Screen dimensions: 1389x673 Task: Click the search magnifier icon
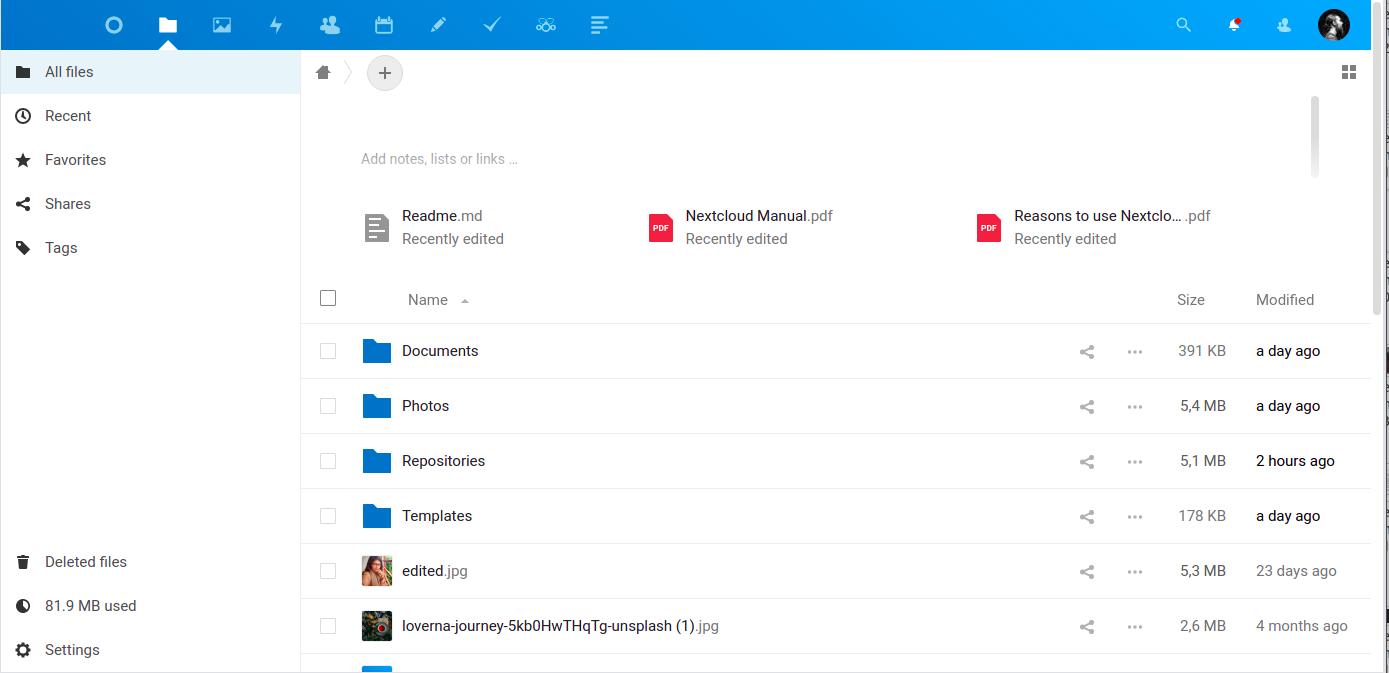coord(1184,25)
